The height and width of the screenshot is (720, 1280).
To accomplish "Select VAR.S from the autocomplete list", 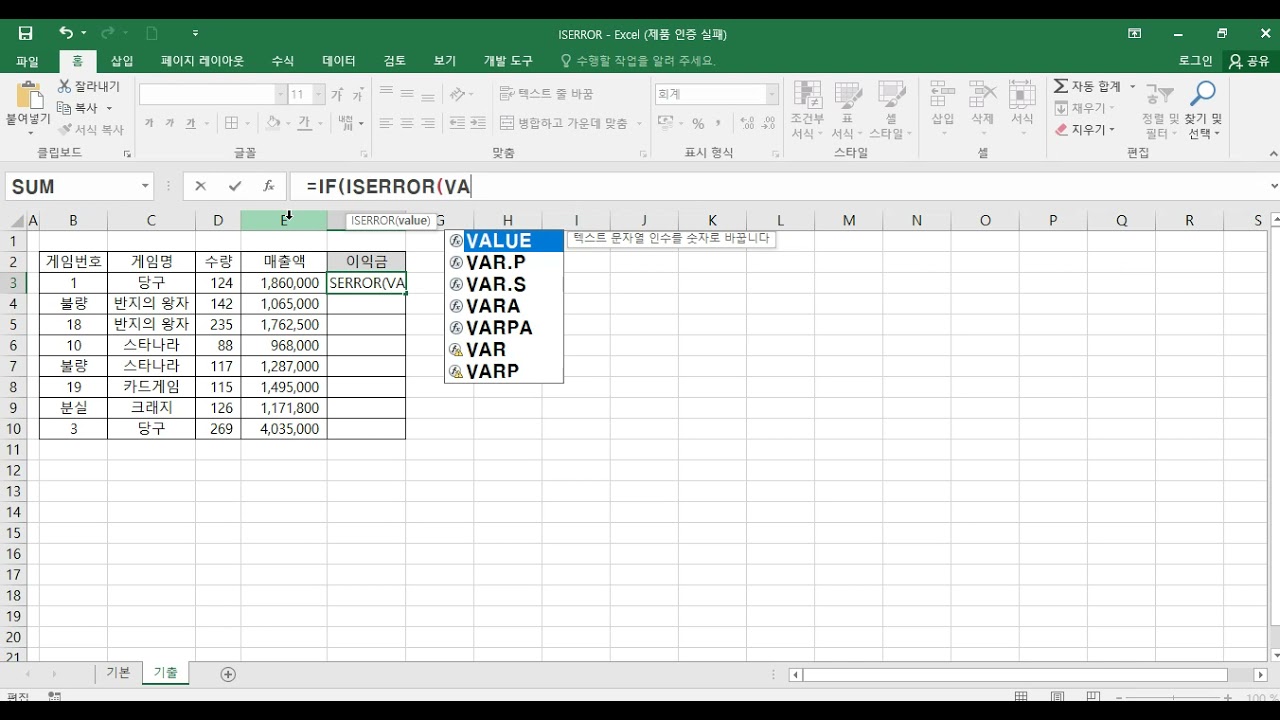I will tap(504, 284).
